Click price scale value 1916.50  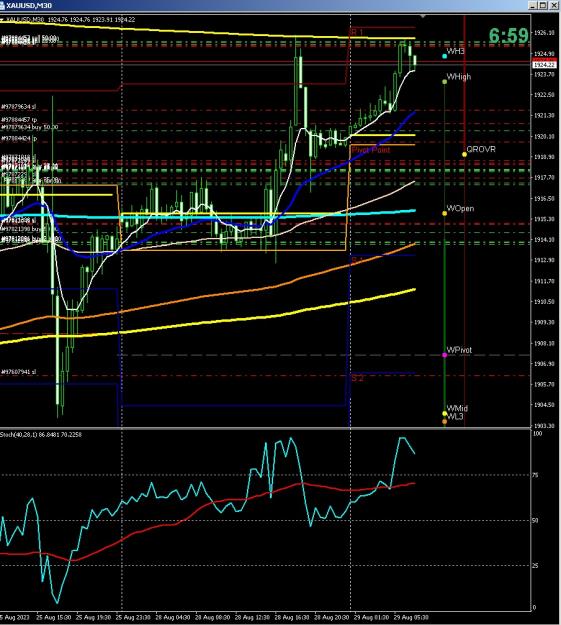(x=544, y=198)
